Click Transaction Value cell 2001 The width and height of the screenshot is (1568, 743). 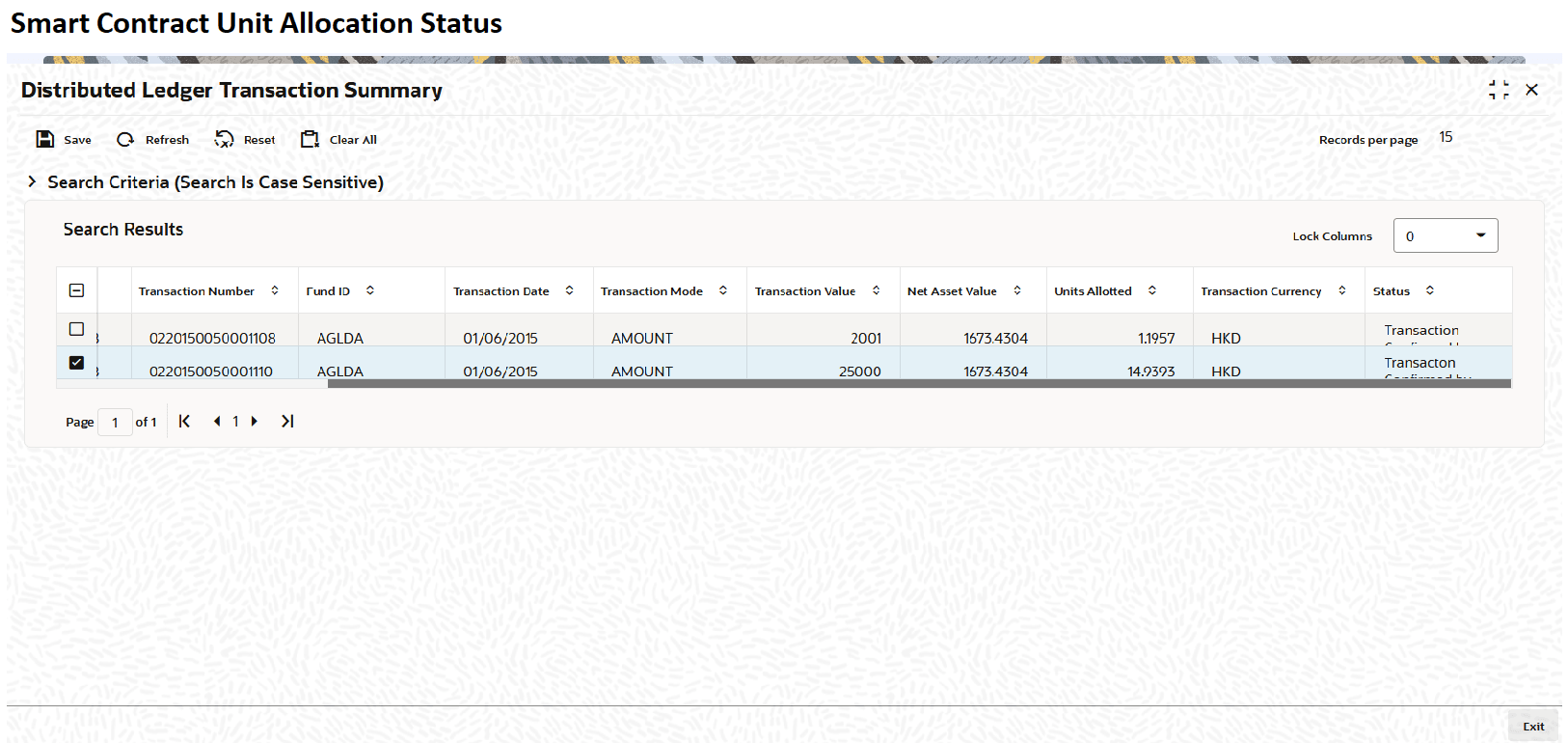pyautogui.click(x=866, y=338)
